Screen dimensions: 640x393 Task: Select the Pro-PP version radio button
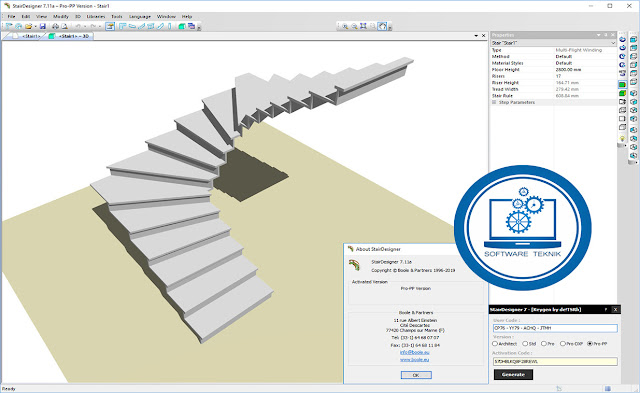[590, 344]
